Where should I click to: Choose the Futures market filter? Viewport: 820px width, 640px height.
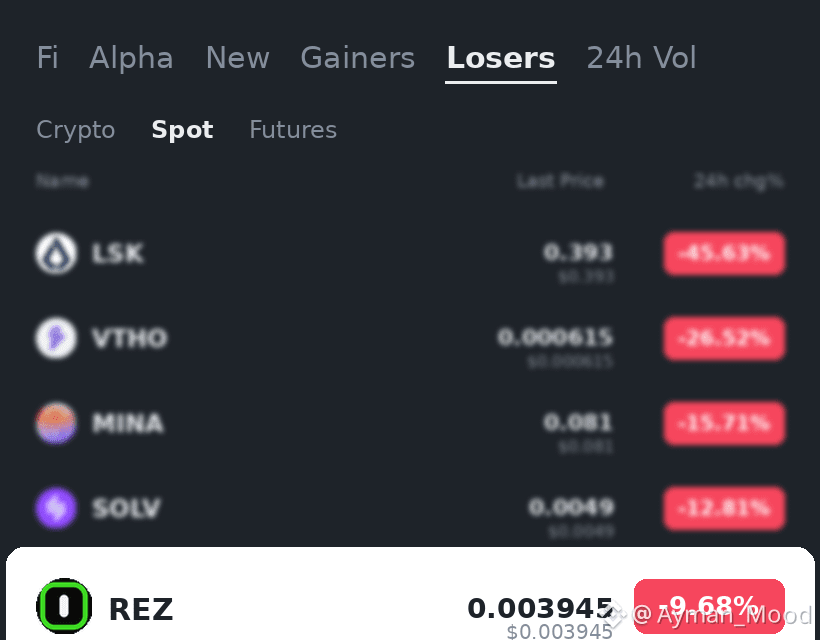click(293, 130)
